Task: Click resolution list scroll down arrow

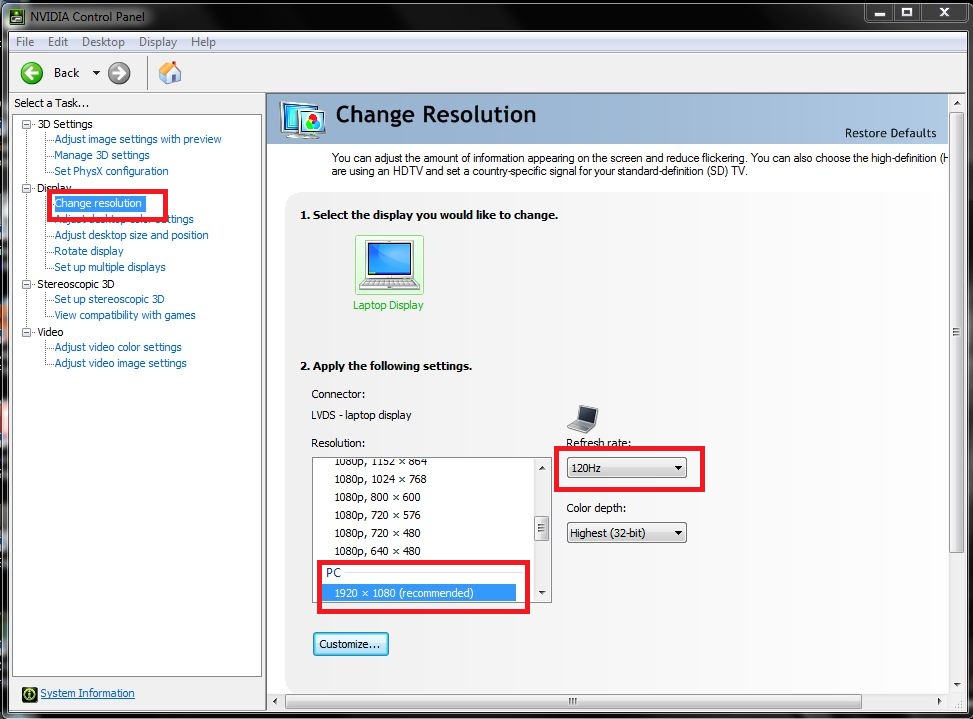Action: click(x=542, y=593)
